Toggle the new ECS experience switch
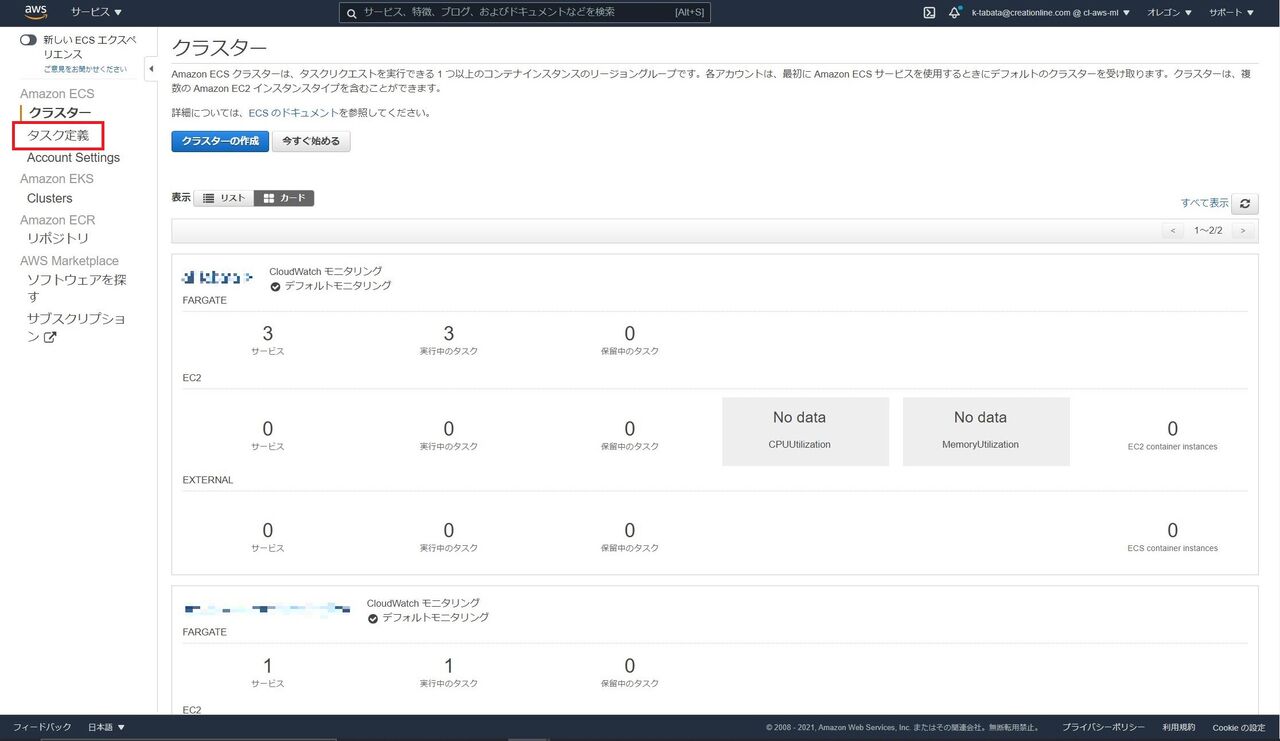The width and height of the screenshot is (1280, 741). (x=28, y=40)
